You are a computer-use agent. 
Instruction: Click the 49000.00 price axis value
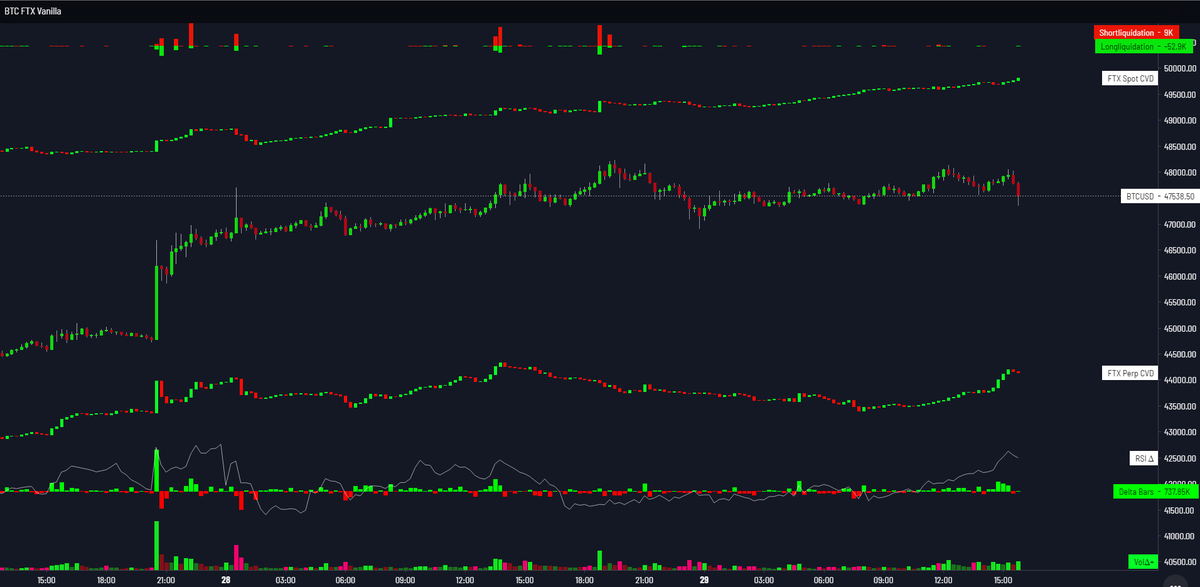pyautogui.click(x=1179, y=121)
